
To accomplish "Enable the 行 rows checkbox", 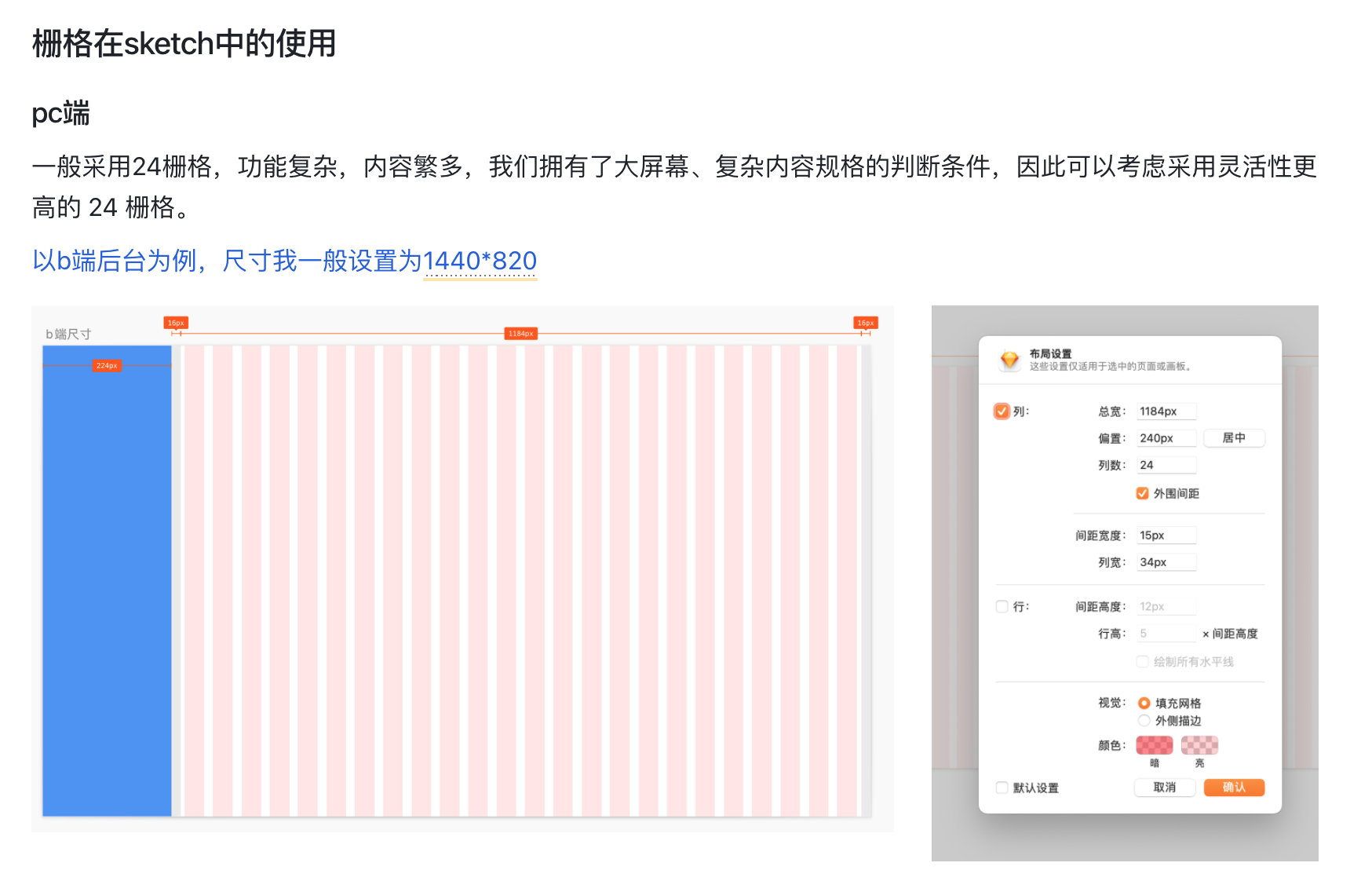I will tap(1002, 606).
